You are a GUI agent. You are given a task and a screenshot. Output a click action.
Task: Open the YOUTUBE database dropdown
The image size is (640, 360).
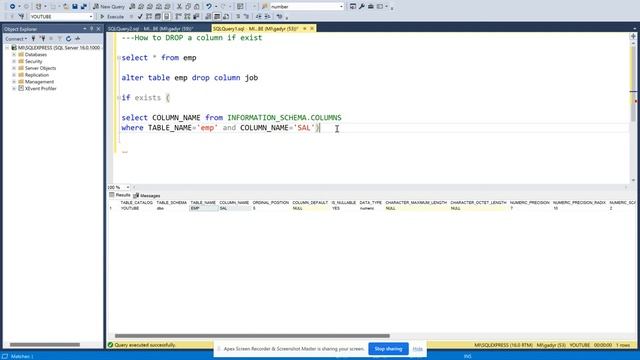(x=62, y=17)
